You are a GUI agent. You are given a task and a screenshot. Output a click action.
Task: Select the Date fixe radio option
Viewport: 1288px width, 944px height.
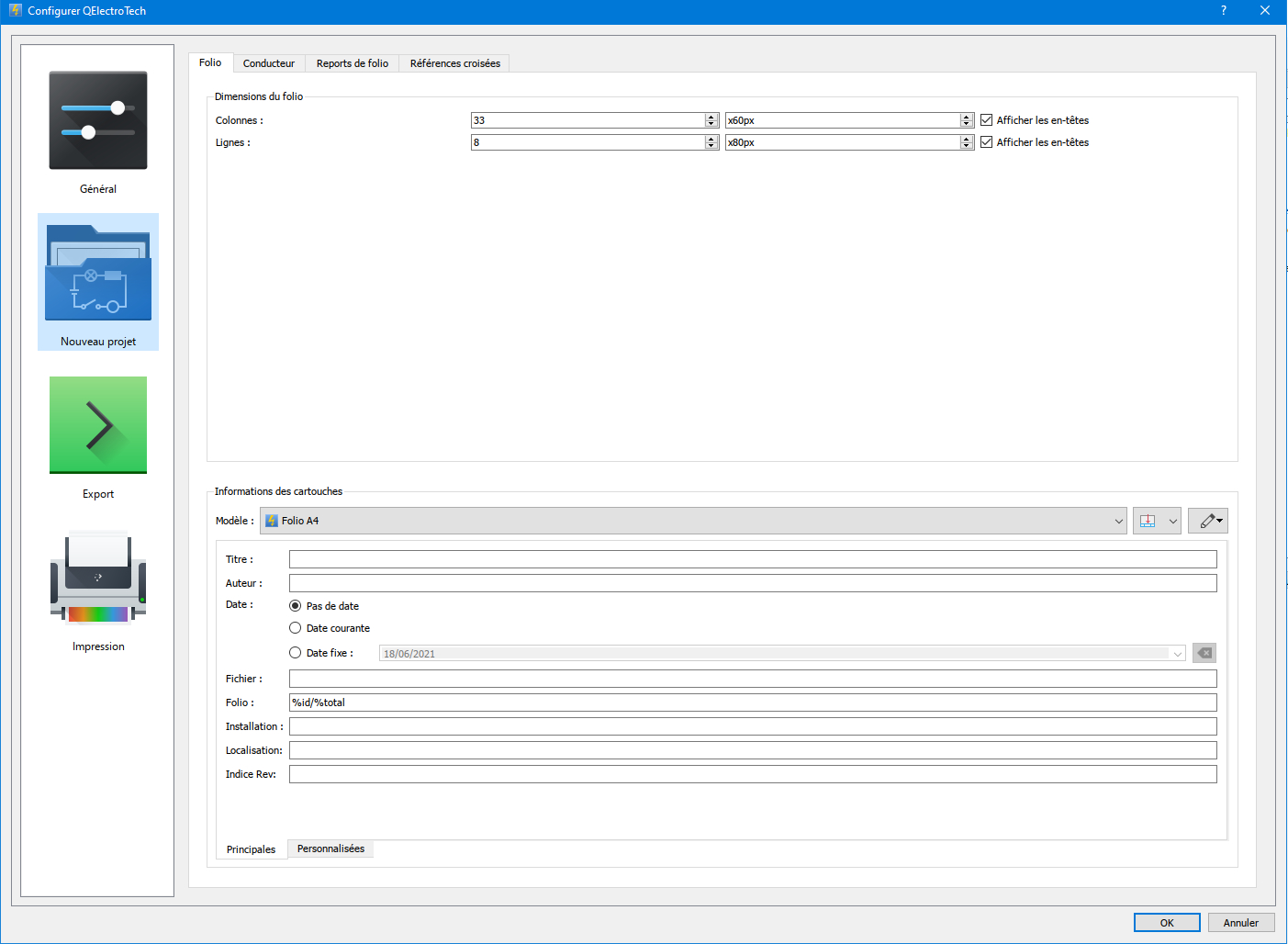(x=296, y=653)
